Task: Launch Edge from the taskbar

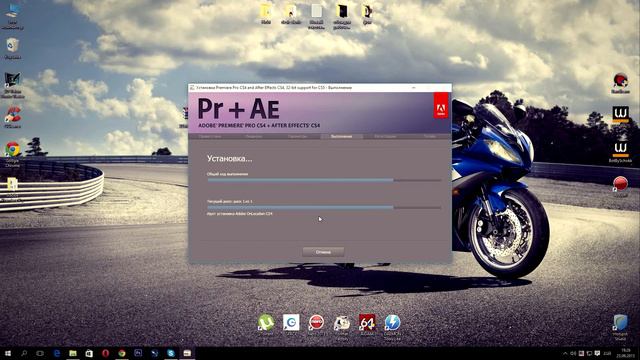Action: tap(57, 353)
